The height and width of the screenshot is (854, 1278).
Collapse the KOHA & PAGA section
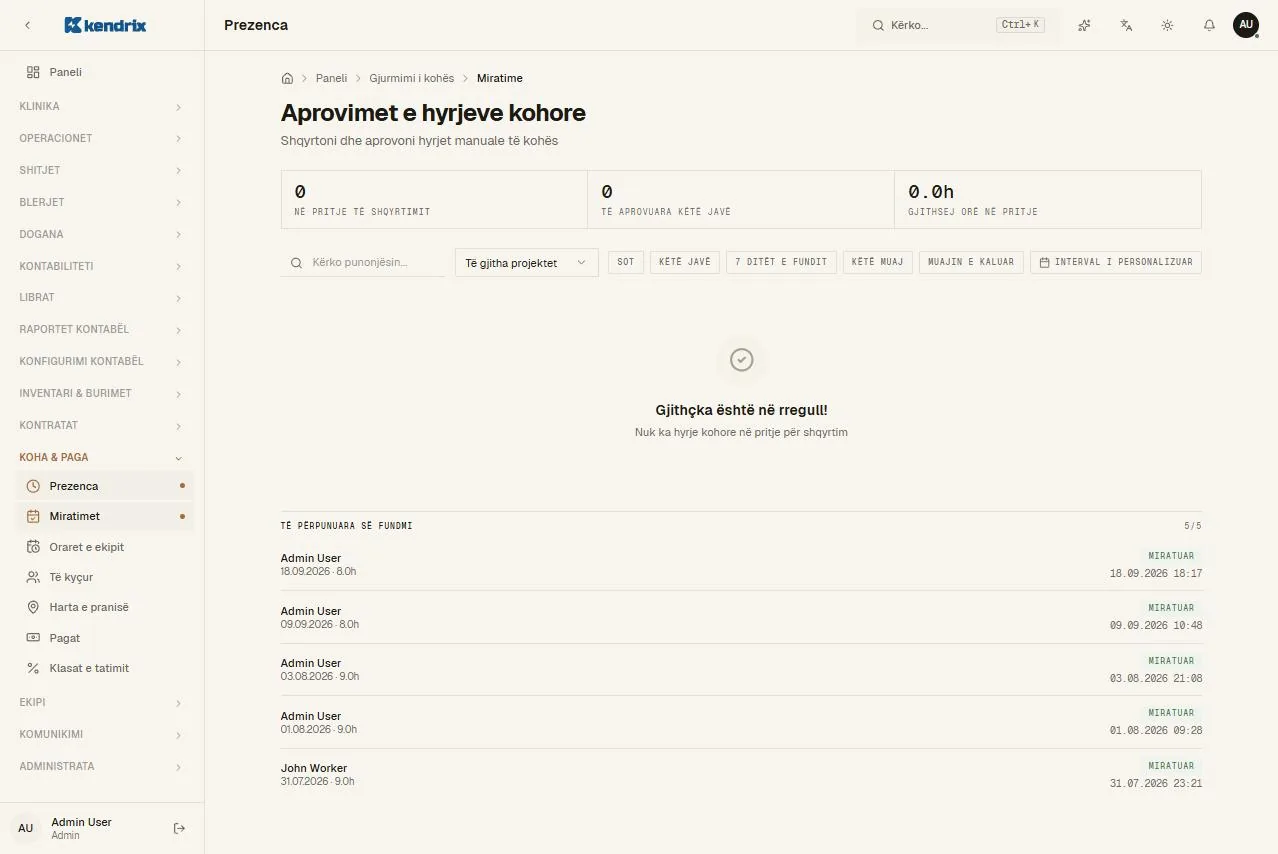(102, 457)
